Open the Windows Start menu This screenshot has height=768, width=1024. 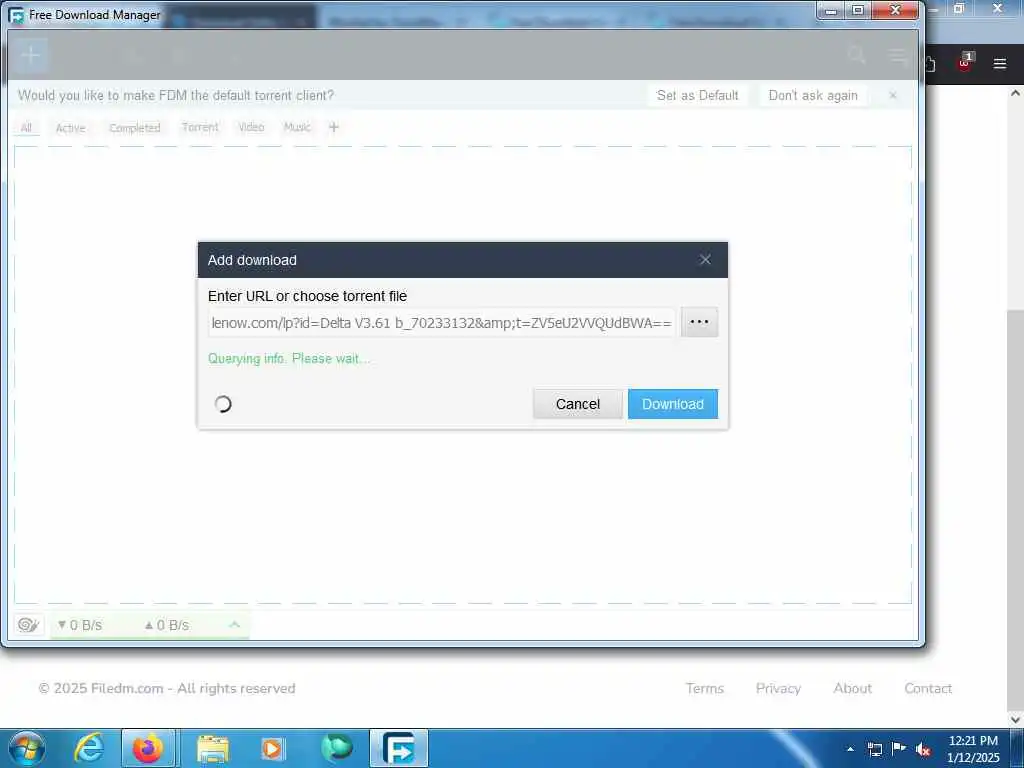pos(27,748)
